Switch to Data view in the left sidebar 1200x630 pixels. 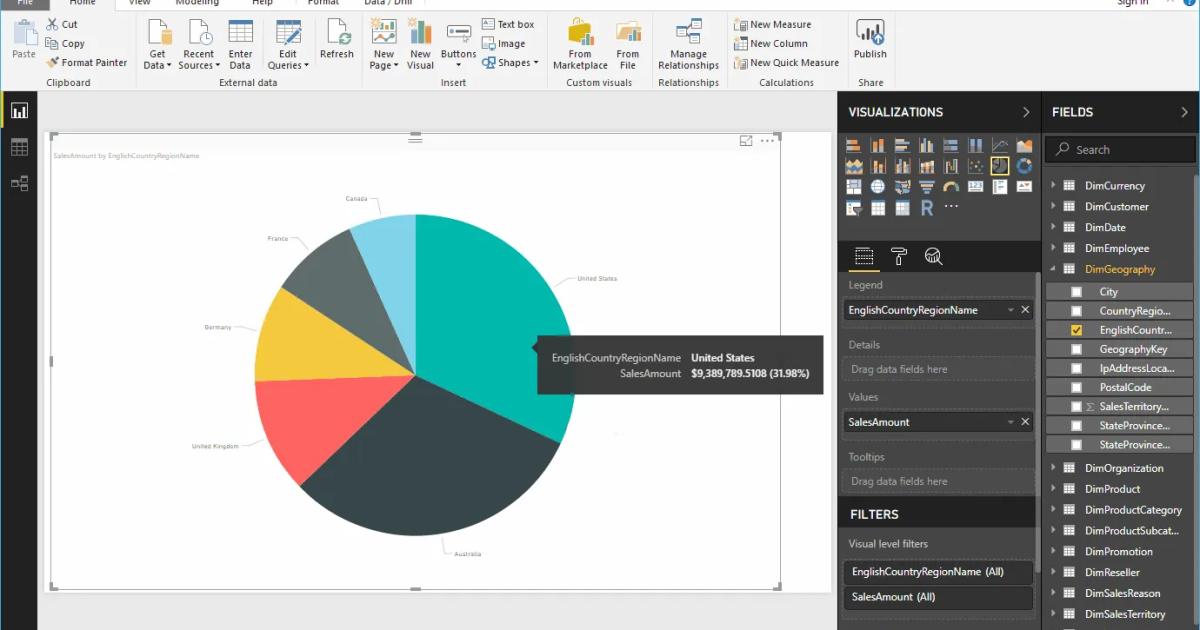point(20,148)
